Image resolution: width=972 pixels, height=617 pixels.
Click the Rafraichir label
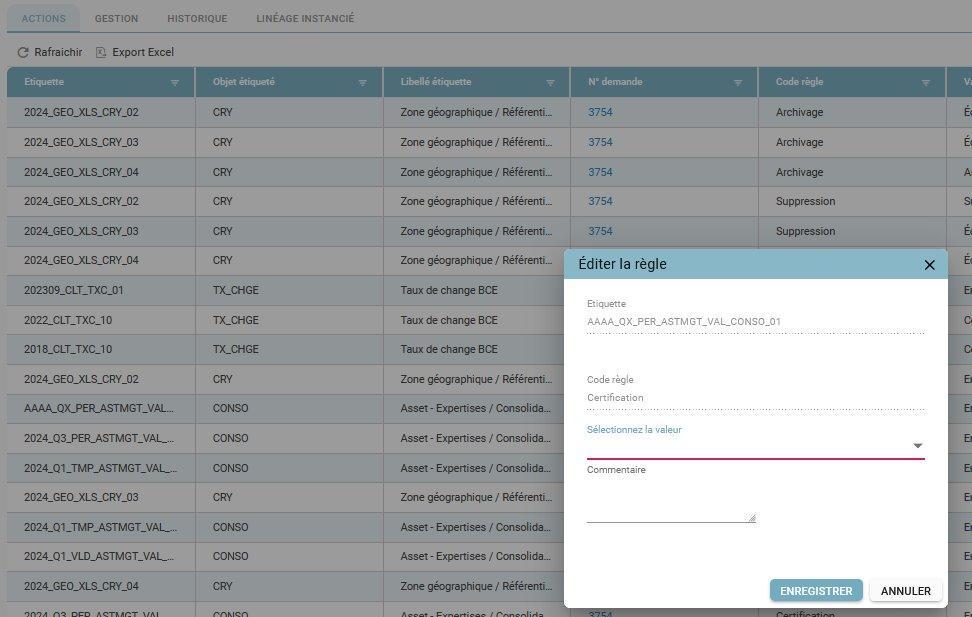(x=58, y=53)
